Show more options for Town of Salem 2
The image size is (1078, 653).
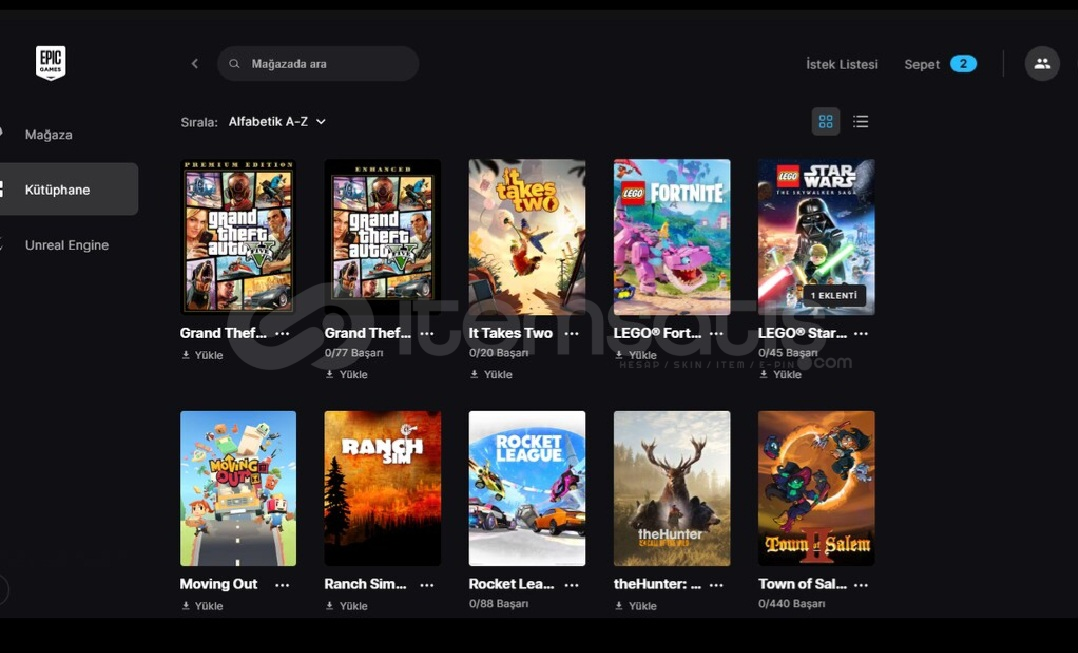point(861,585)
